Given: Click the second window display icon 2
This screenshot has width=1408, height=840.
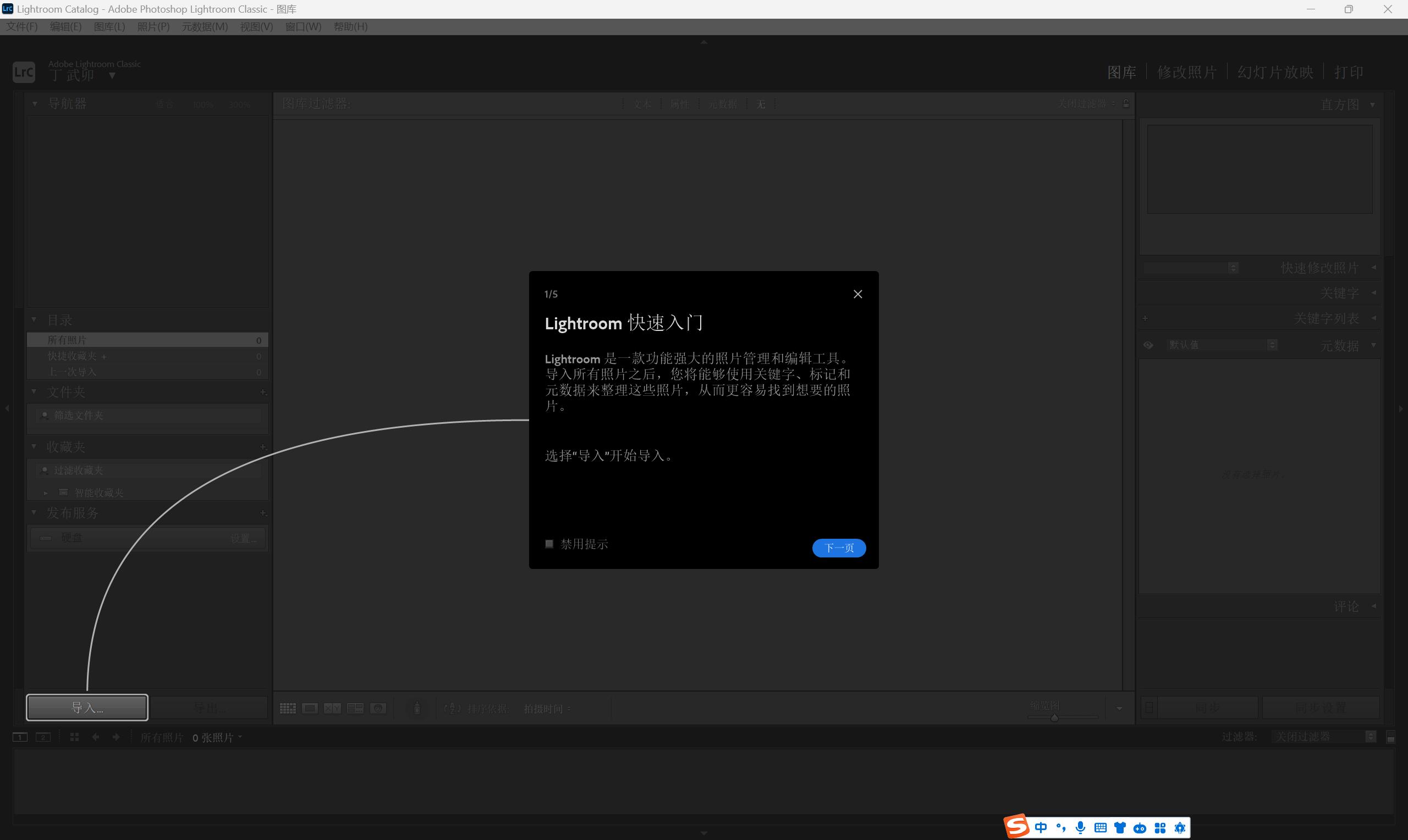Looking at the screenshot, I should (x=43, y=737).
